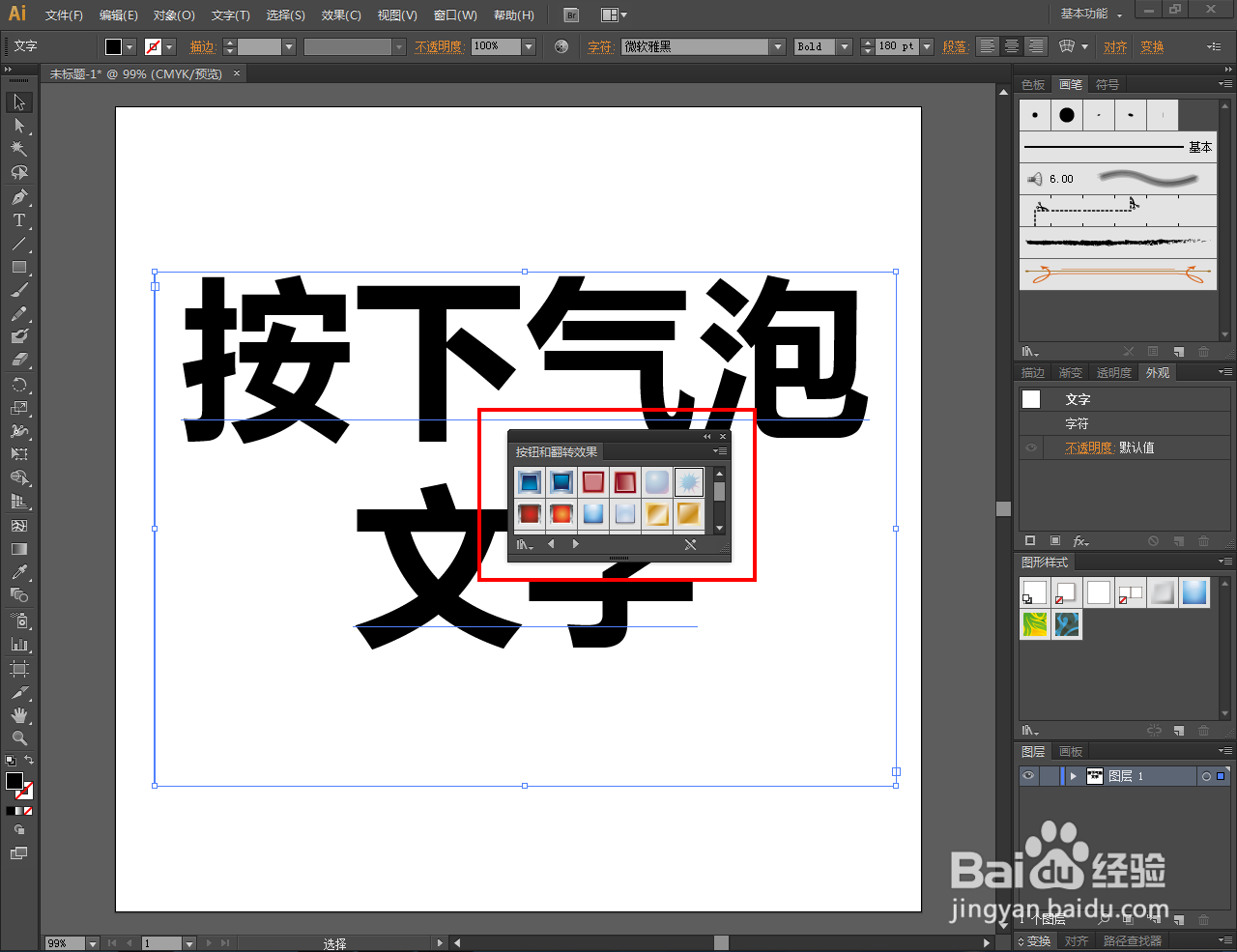
Task: Open zoom level 99% dropdown
Action: pyautogui.click(x=93, y=943)
